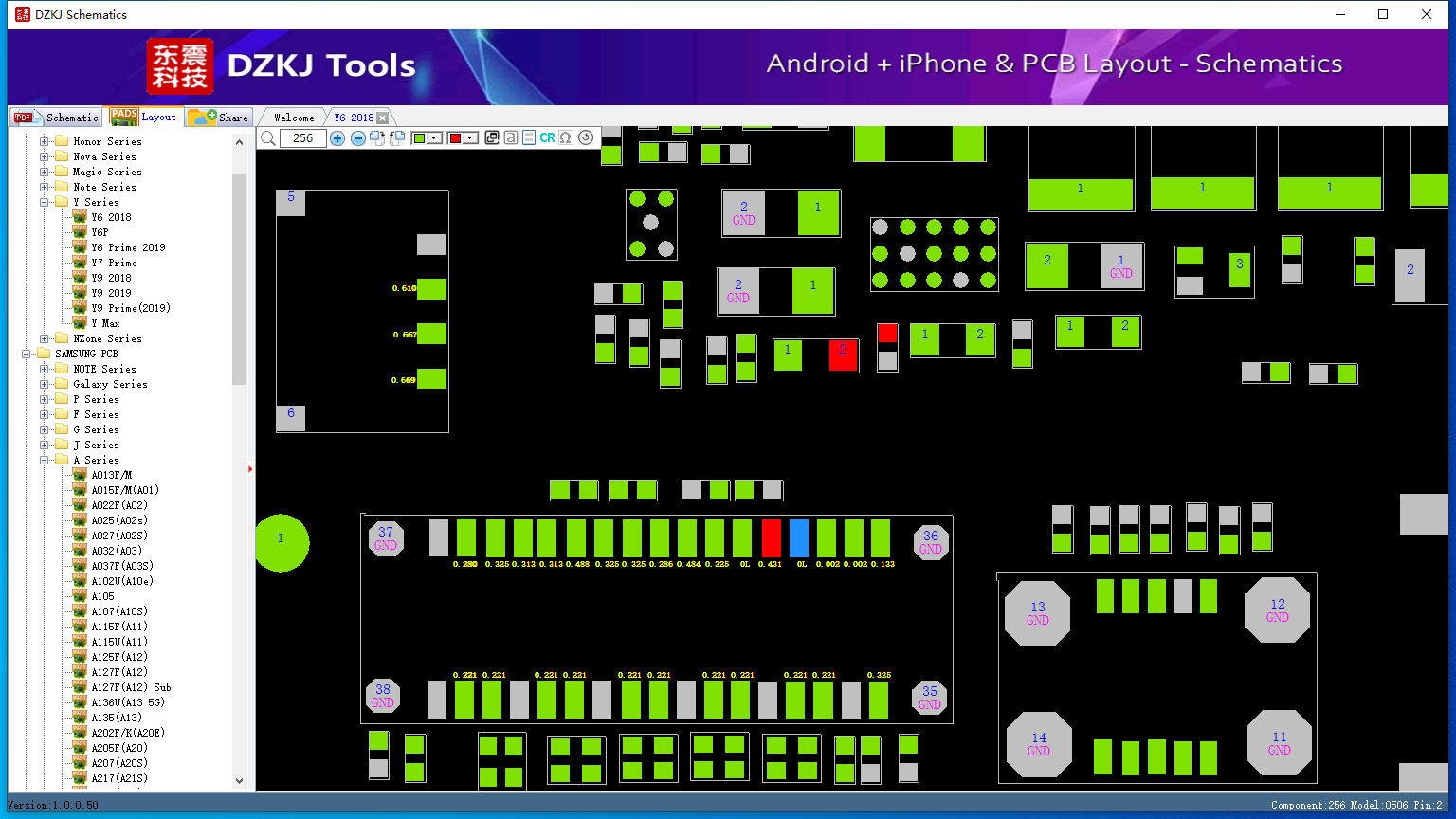
Task: Rotate the board view counter-clockwise
Action: [397, 138]
